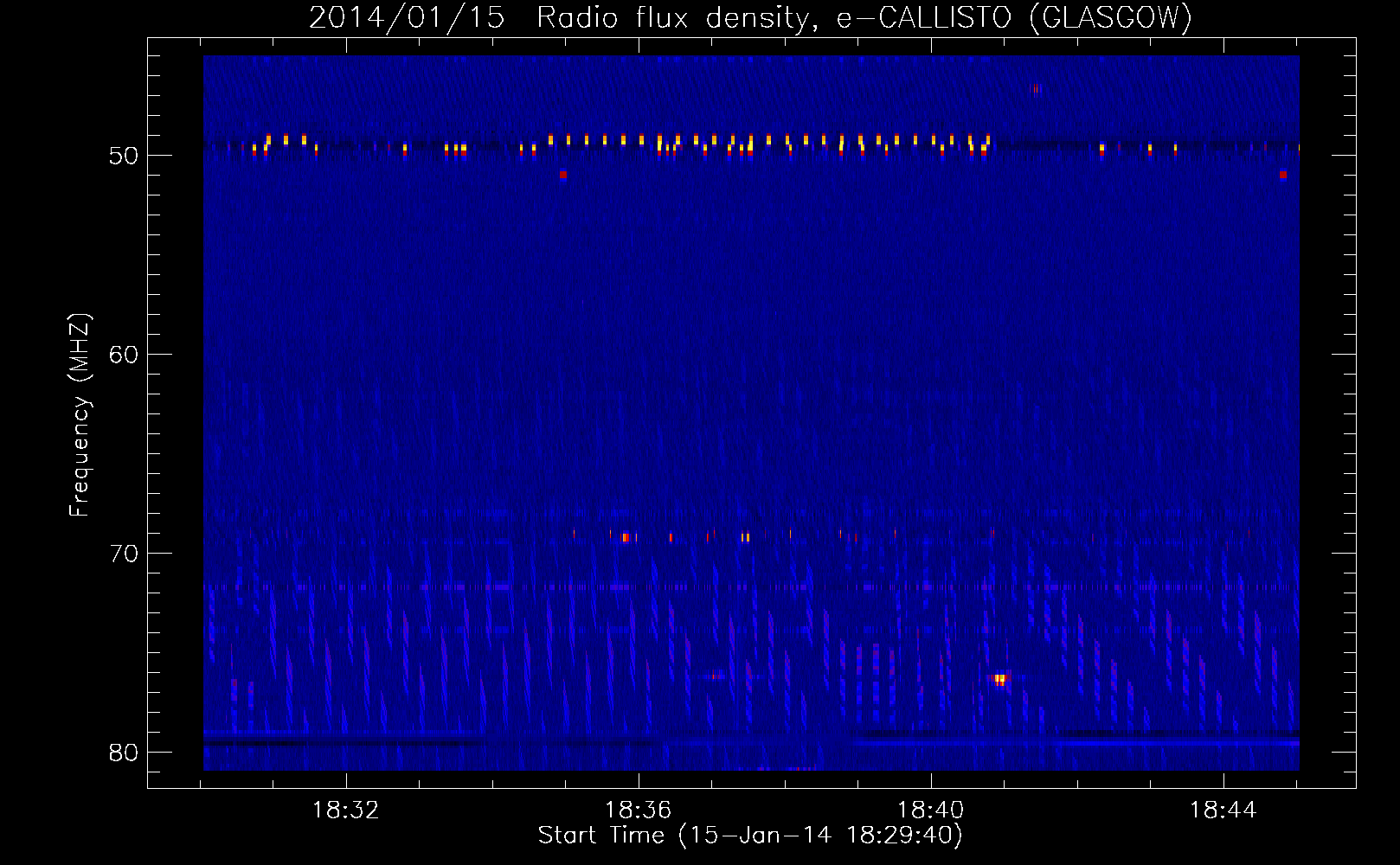Viewport: 1400px width, 865px height.
Task: Click the plot title 'Radio flux density, e-CALLISTO (GLASGOW)'
Action: click(864, 17)
